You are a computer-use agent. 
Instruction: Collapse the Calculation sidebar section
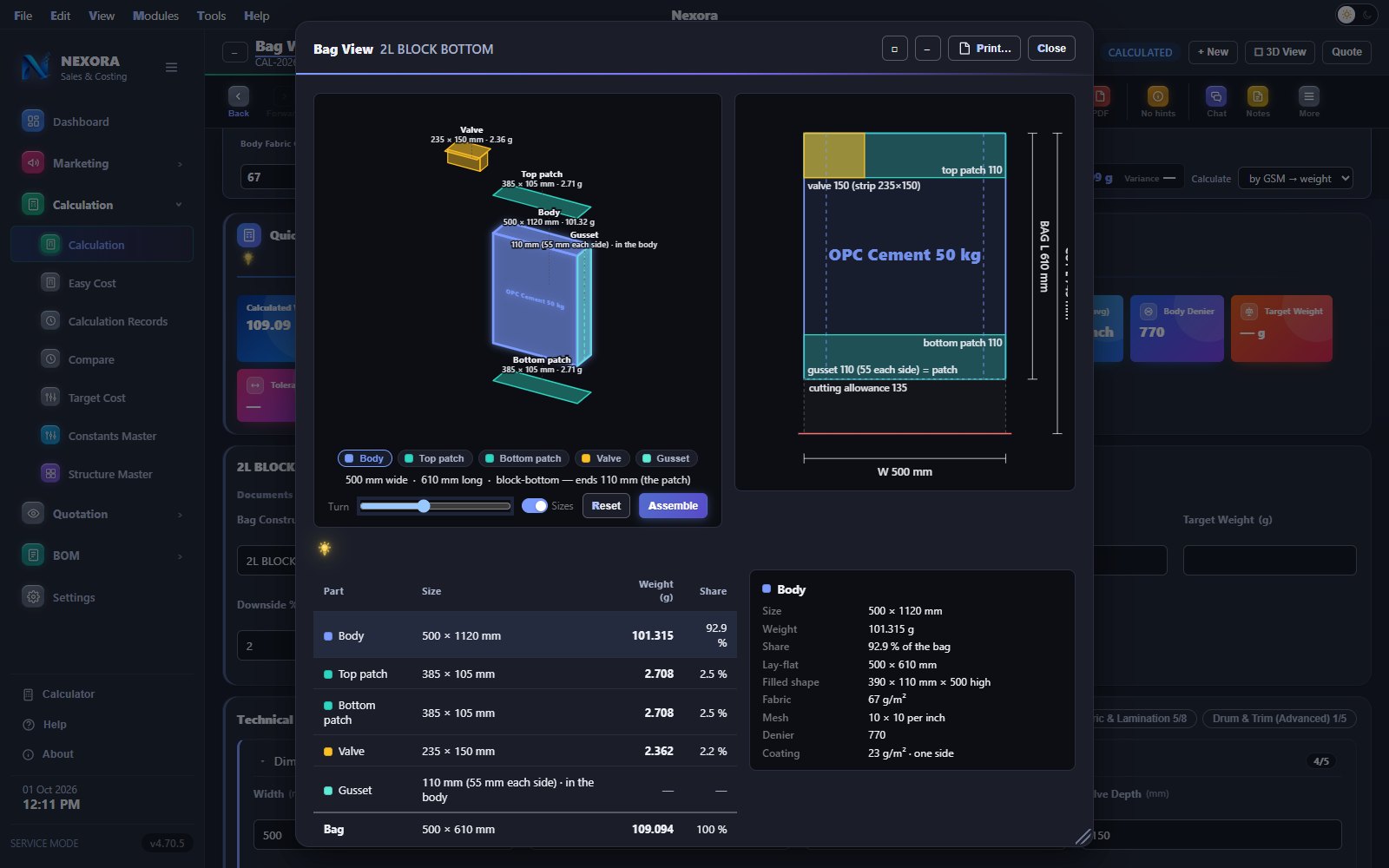[x=179, y=205]
